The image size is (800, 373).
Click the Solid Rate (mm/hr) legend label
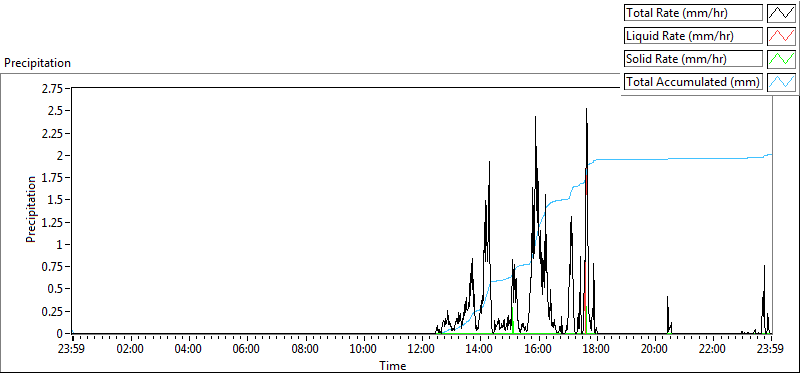[693, 59]
